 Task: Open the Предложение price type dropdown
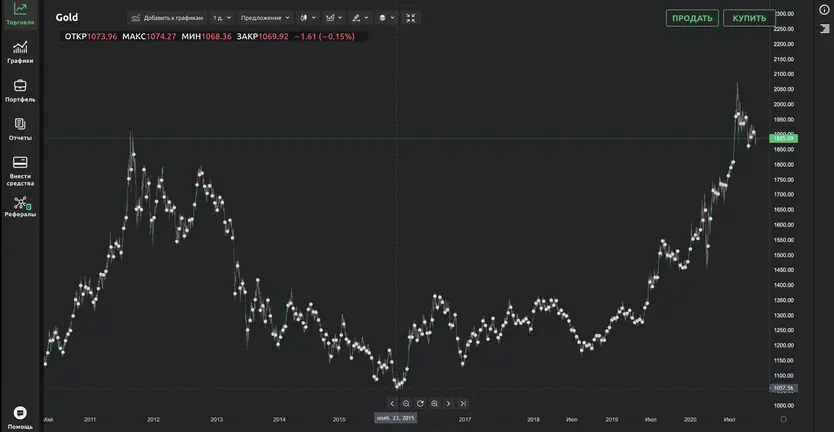pos(266,18)
